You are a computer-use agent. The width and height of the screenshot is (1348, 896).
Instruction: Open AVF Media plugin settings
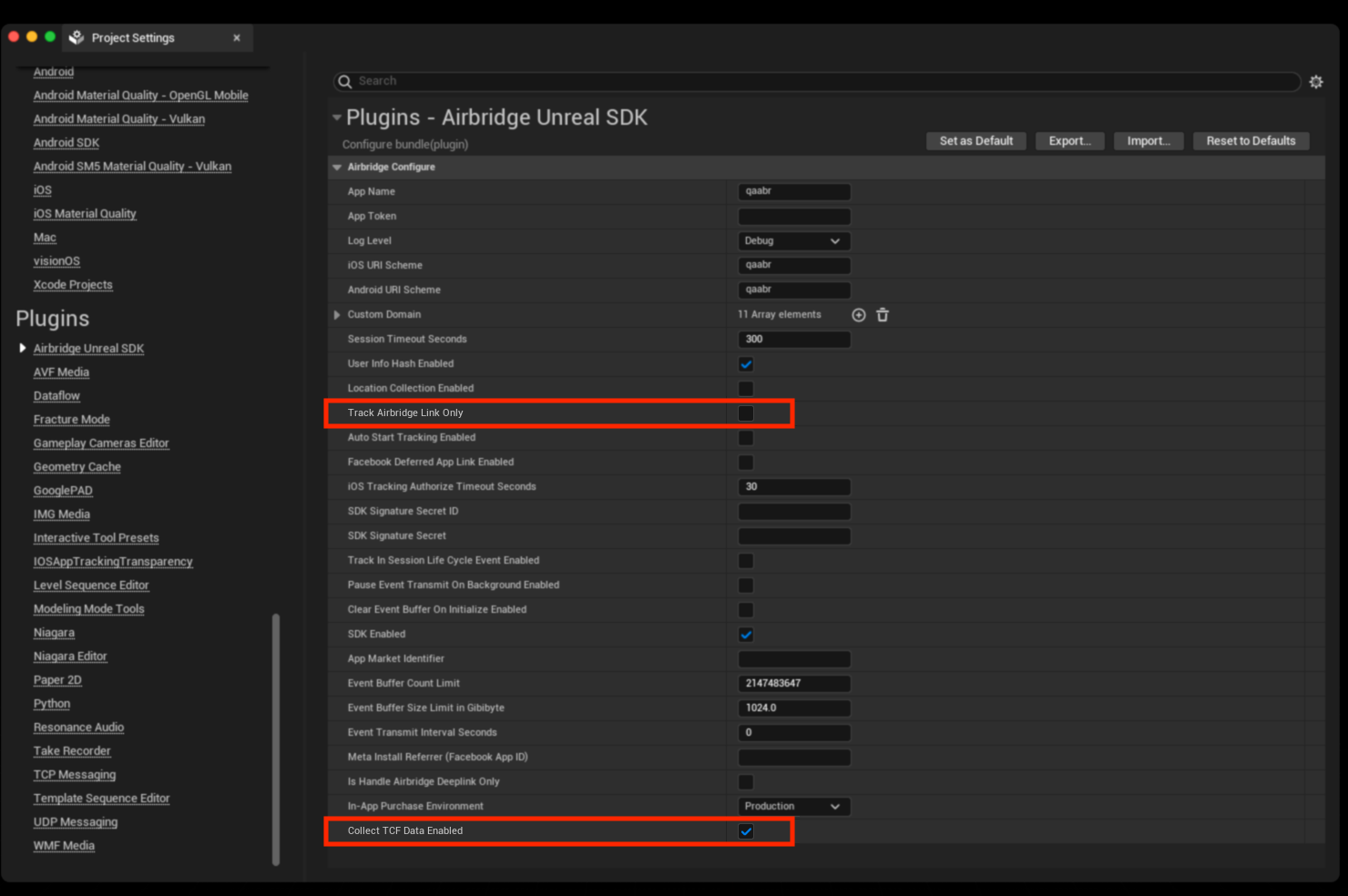point(61,372)
